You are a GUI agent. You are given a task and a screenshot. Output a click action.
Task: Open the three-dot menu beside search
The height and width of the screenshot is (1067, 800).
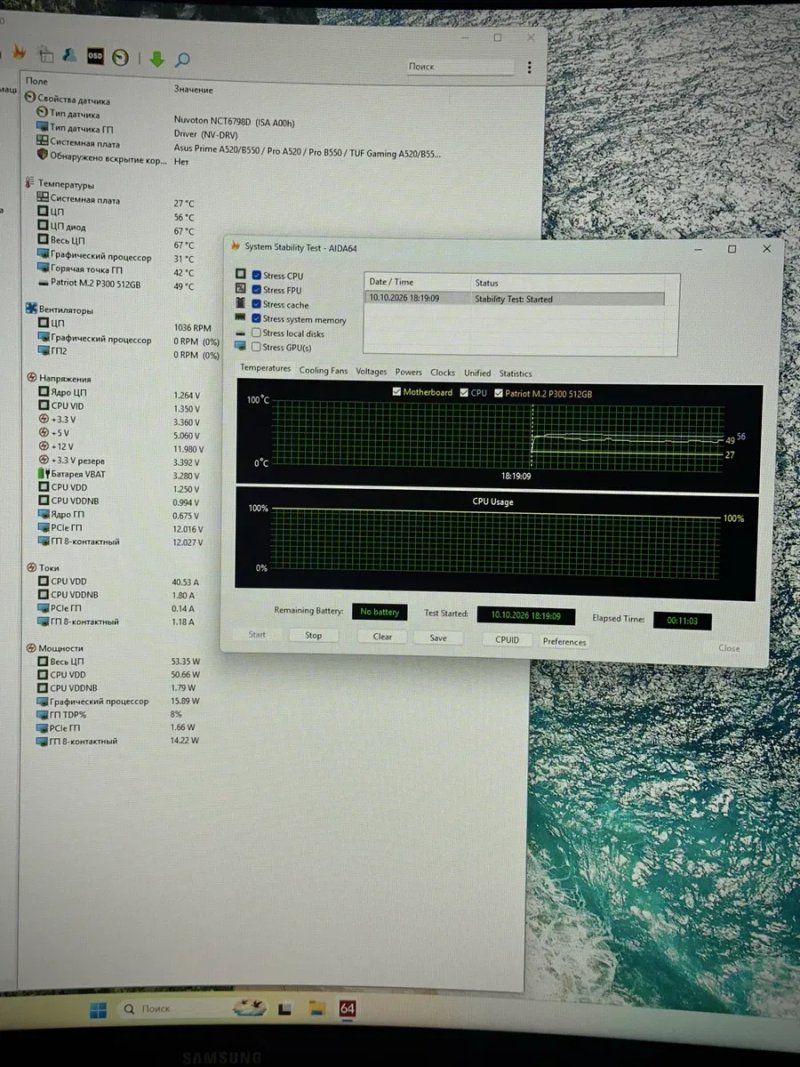(x=529, y=67)
